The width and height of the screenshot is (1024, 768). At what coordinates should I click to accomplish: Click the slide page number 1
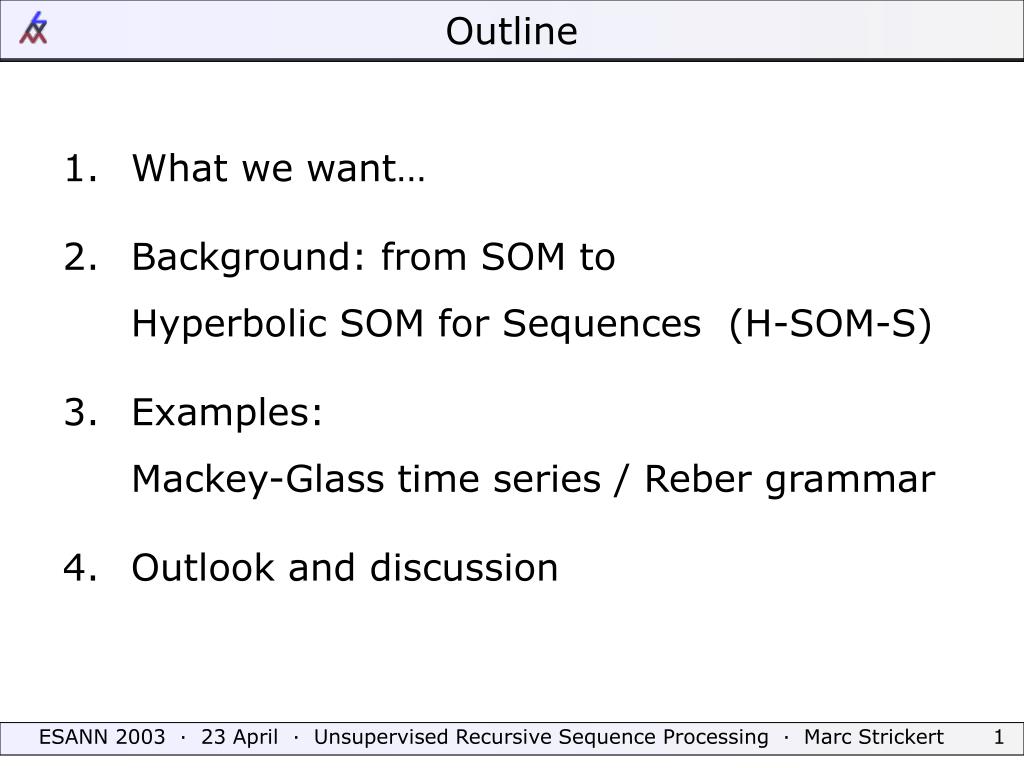click(999, 737)
